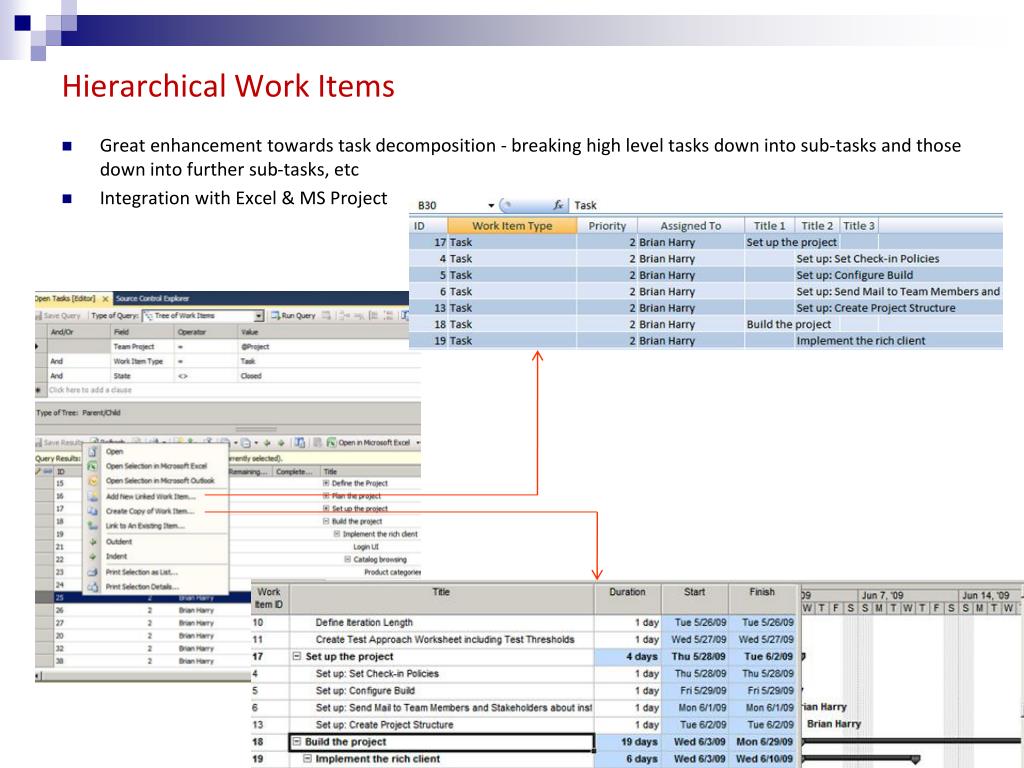The height and width of the screenshot is (768, 1024).
Task: Select Indent in context menu
Action: pyautogui.click(x=155, y=556)
